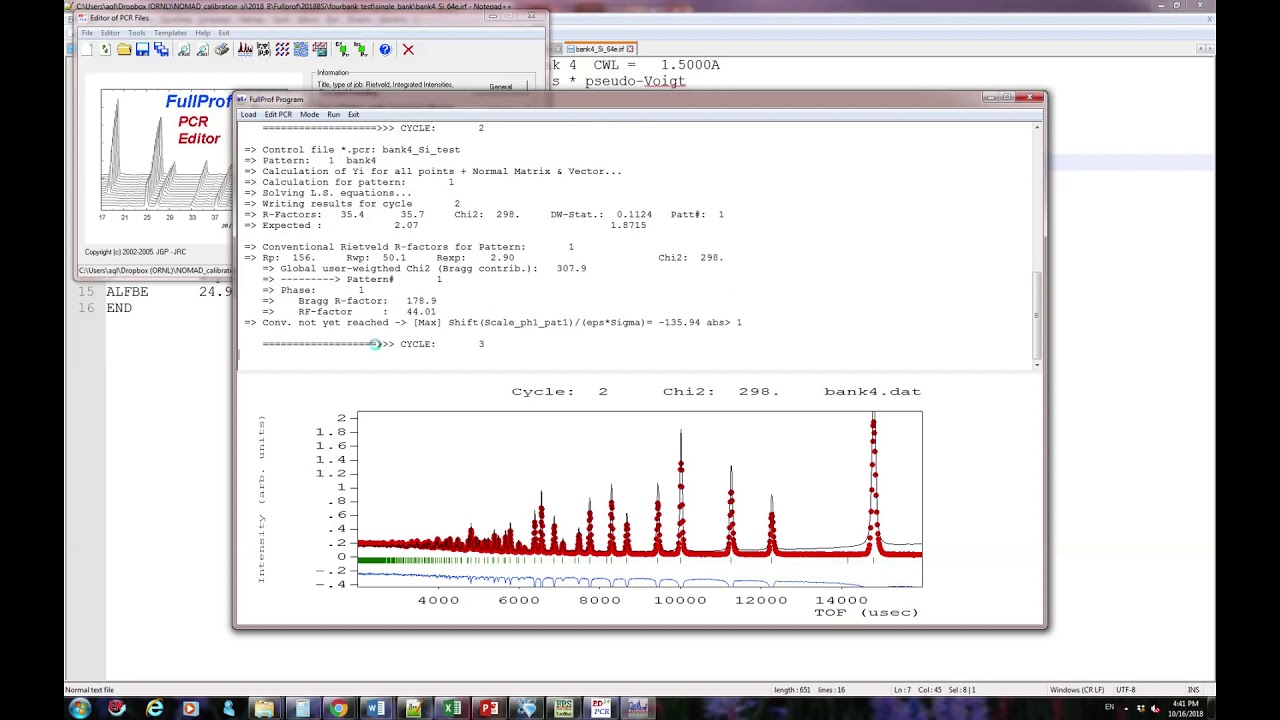
Task: Click the 'bank4.dat' label above the plot
Action: [873, 392]
